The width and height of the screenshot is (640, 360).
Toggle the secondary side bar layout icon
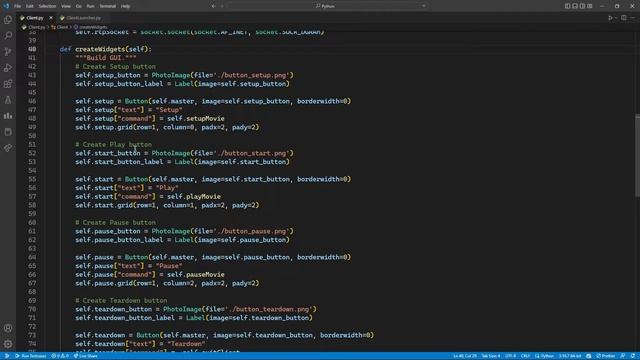coord(582,6)
